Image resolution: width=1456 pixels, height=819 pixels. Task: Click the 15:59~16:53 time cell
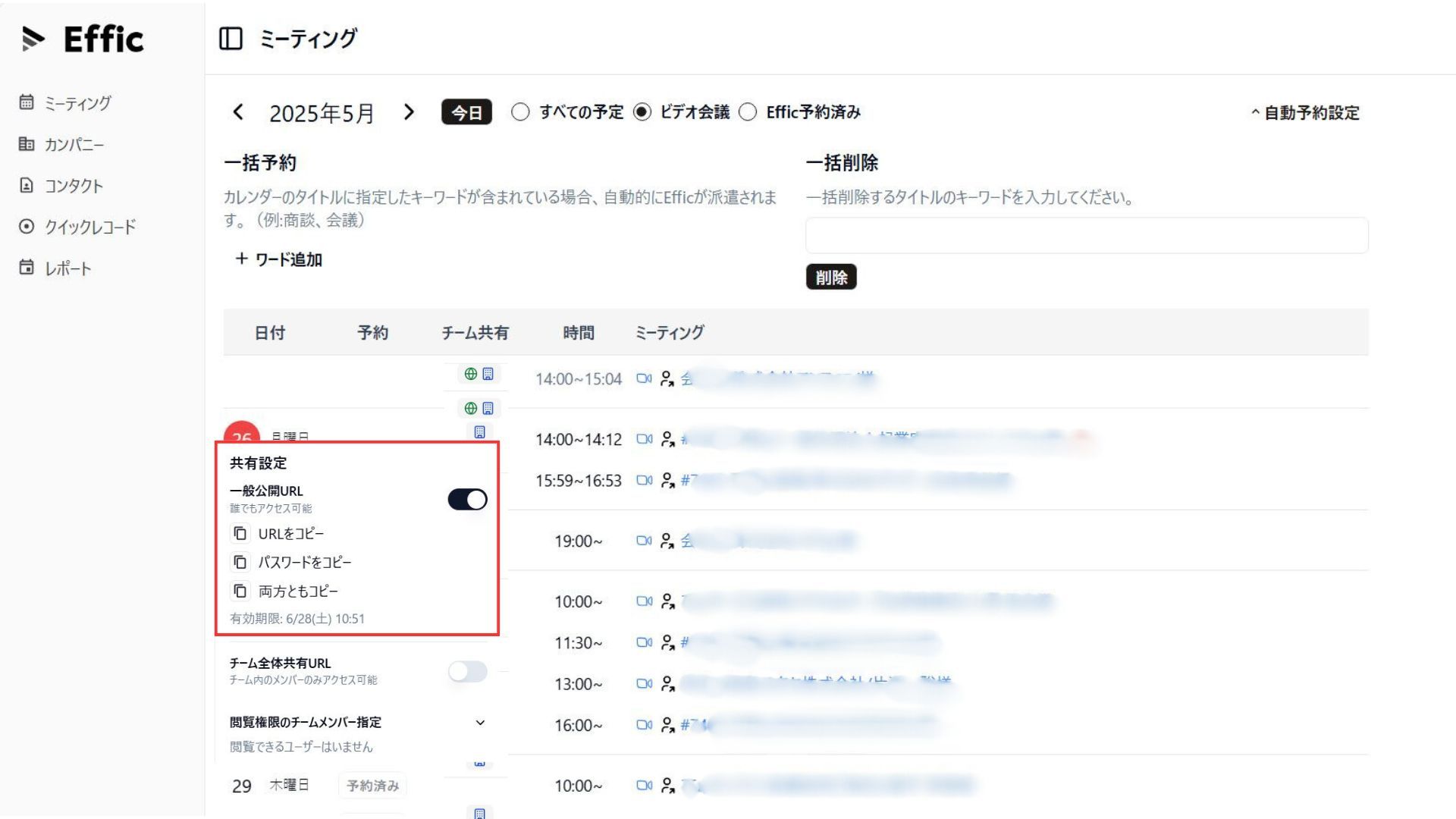[x=578, y=481]
